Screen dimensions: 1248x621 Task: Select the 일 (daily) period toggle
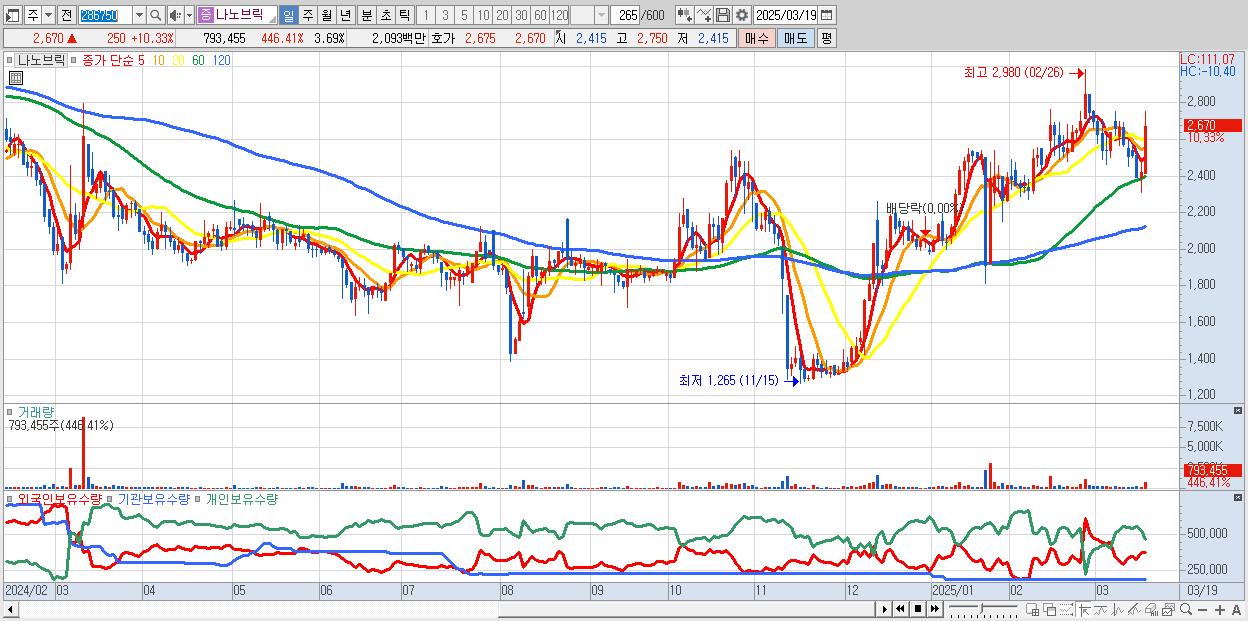[x=288, y=15]
